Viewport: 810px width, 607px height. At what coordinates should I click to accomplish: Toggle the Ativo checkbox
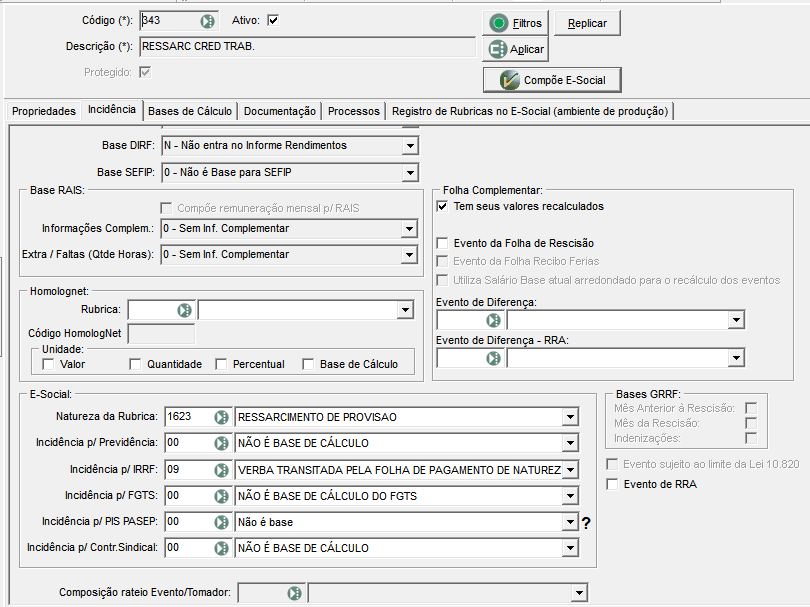273,21
